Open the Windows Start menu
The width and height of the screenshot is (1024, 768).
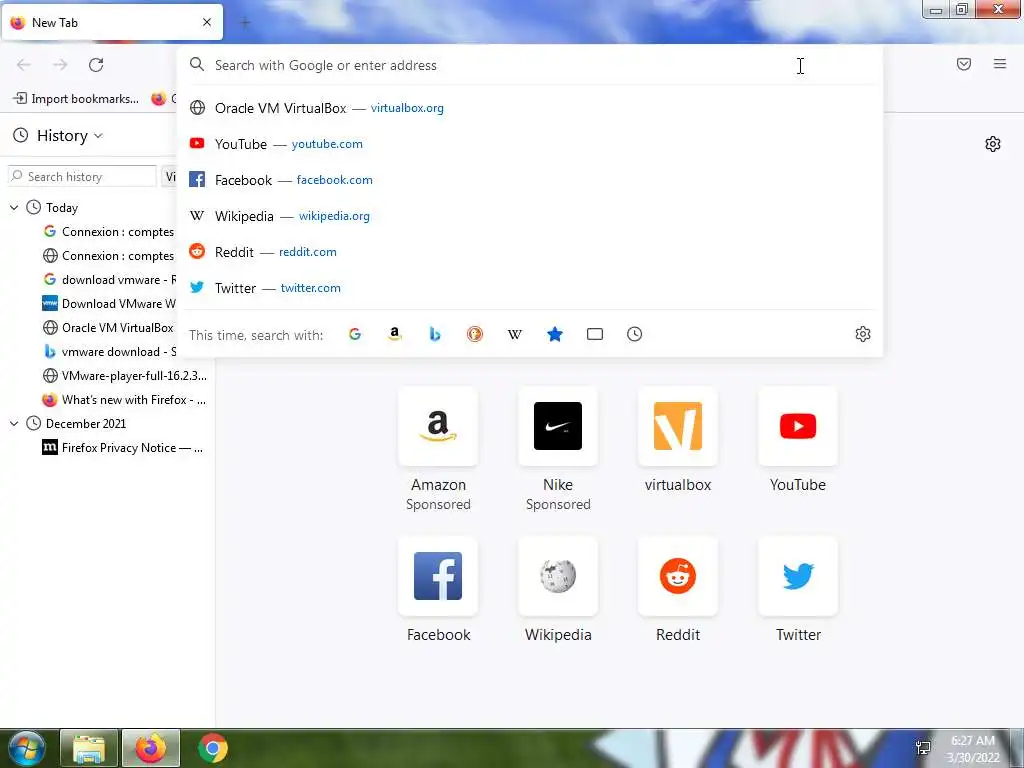25,748
